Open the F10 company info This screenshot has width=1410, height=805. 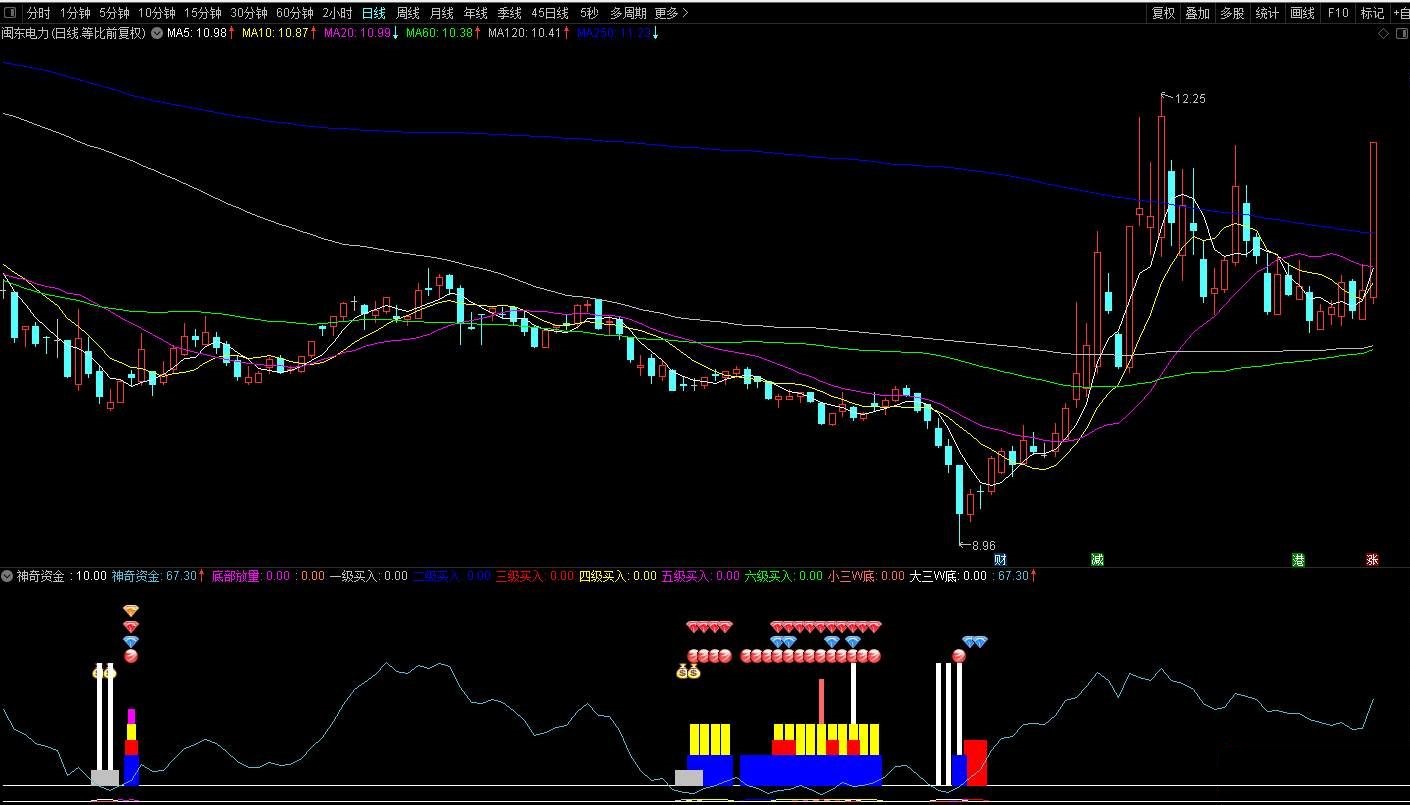(1338, 13)
